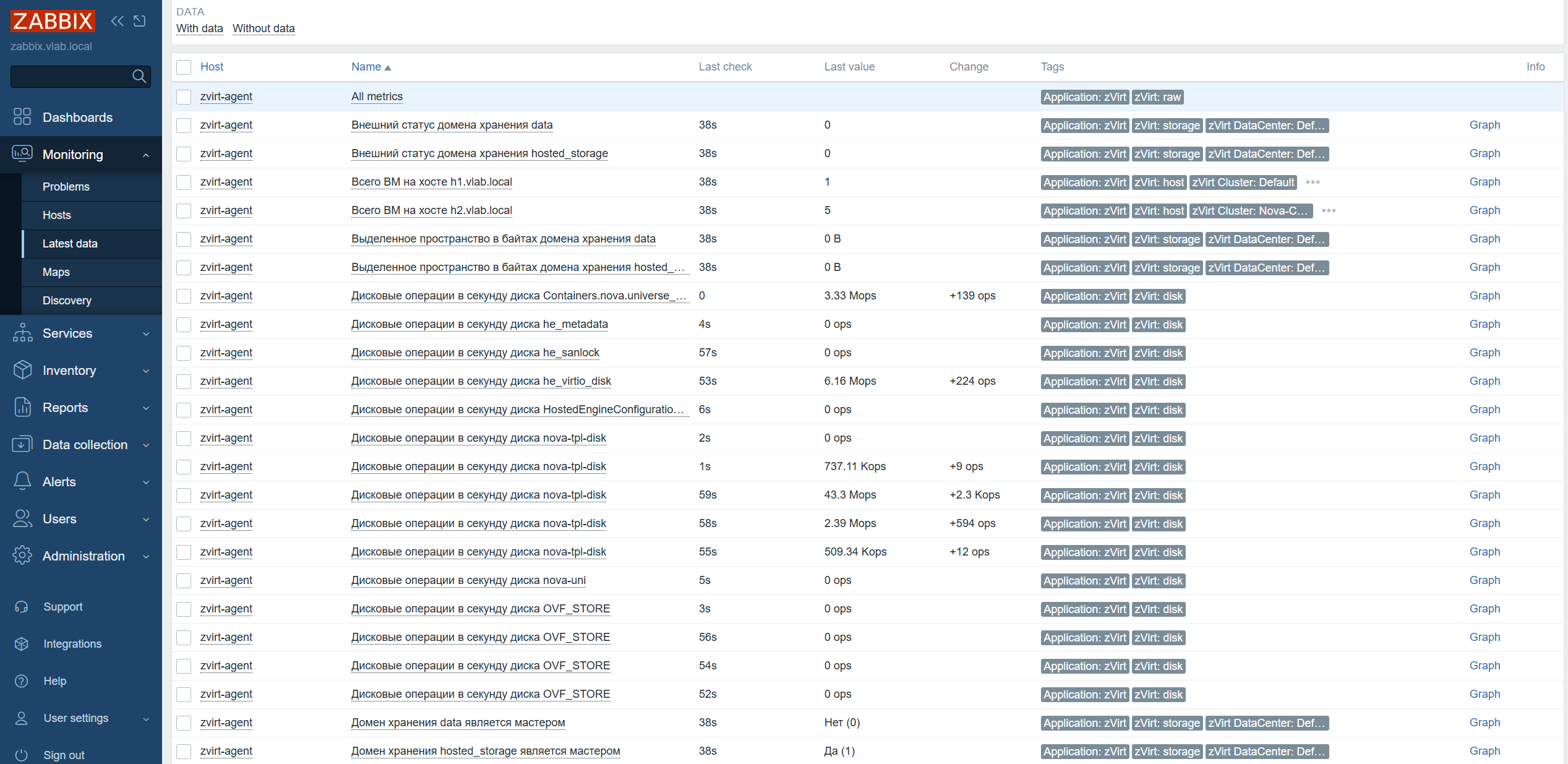Check the he_sanlock disk row checkbox
The image size is (1568, 764).
click(184, 353)
